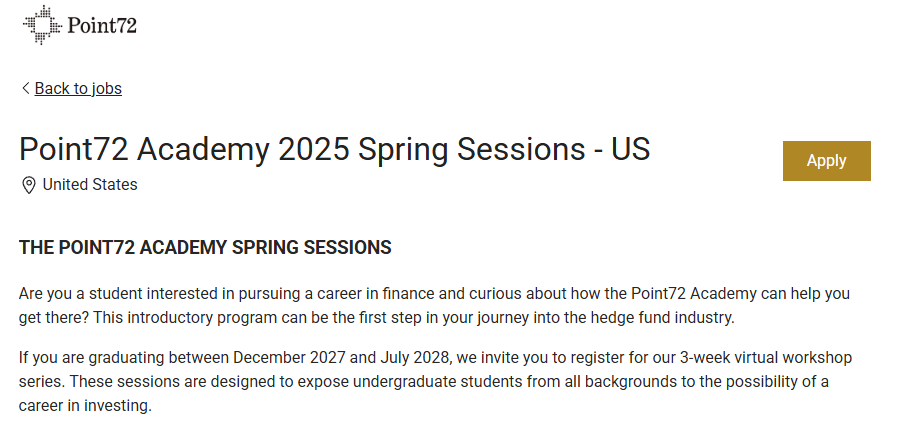The image size is (898, 424).
Task: Click the Point72 wordmark text
Action: (102, 25)
